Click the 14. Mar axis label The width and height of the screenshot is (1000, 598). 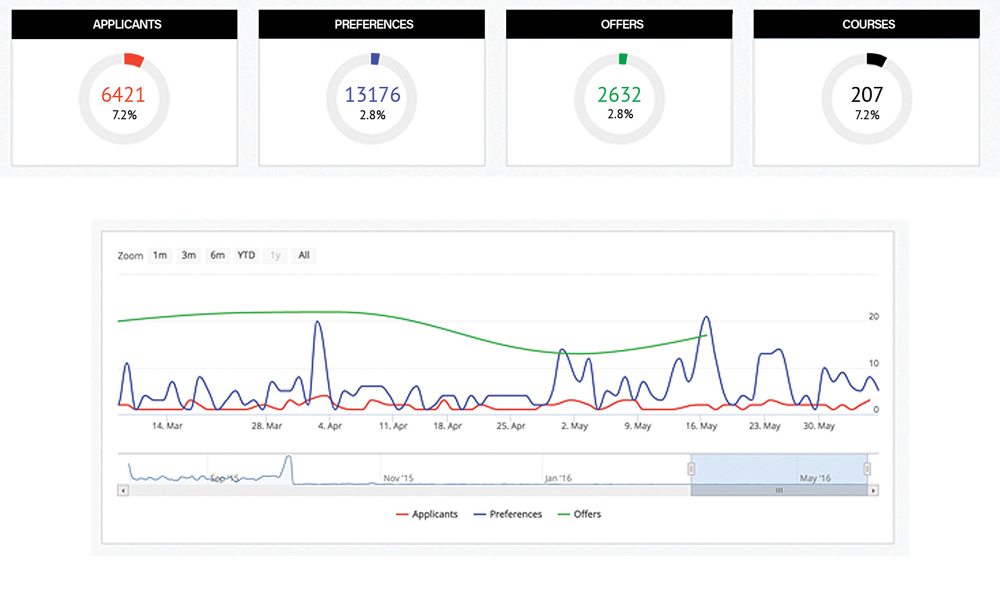167,426
